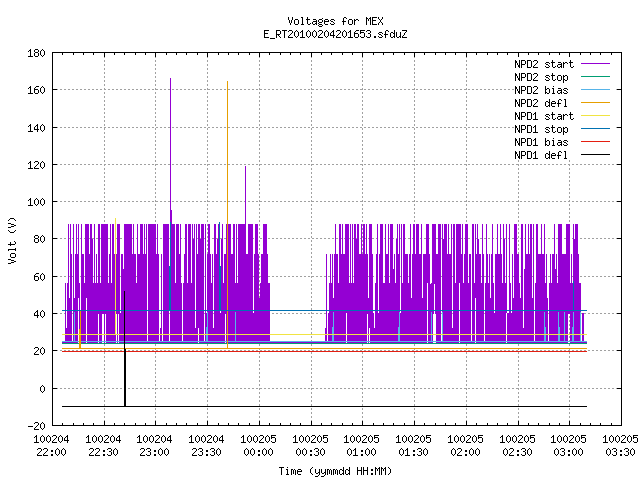Click the light blue NPD2 bias legend line

pos(595,89)
